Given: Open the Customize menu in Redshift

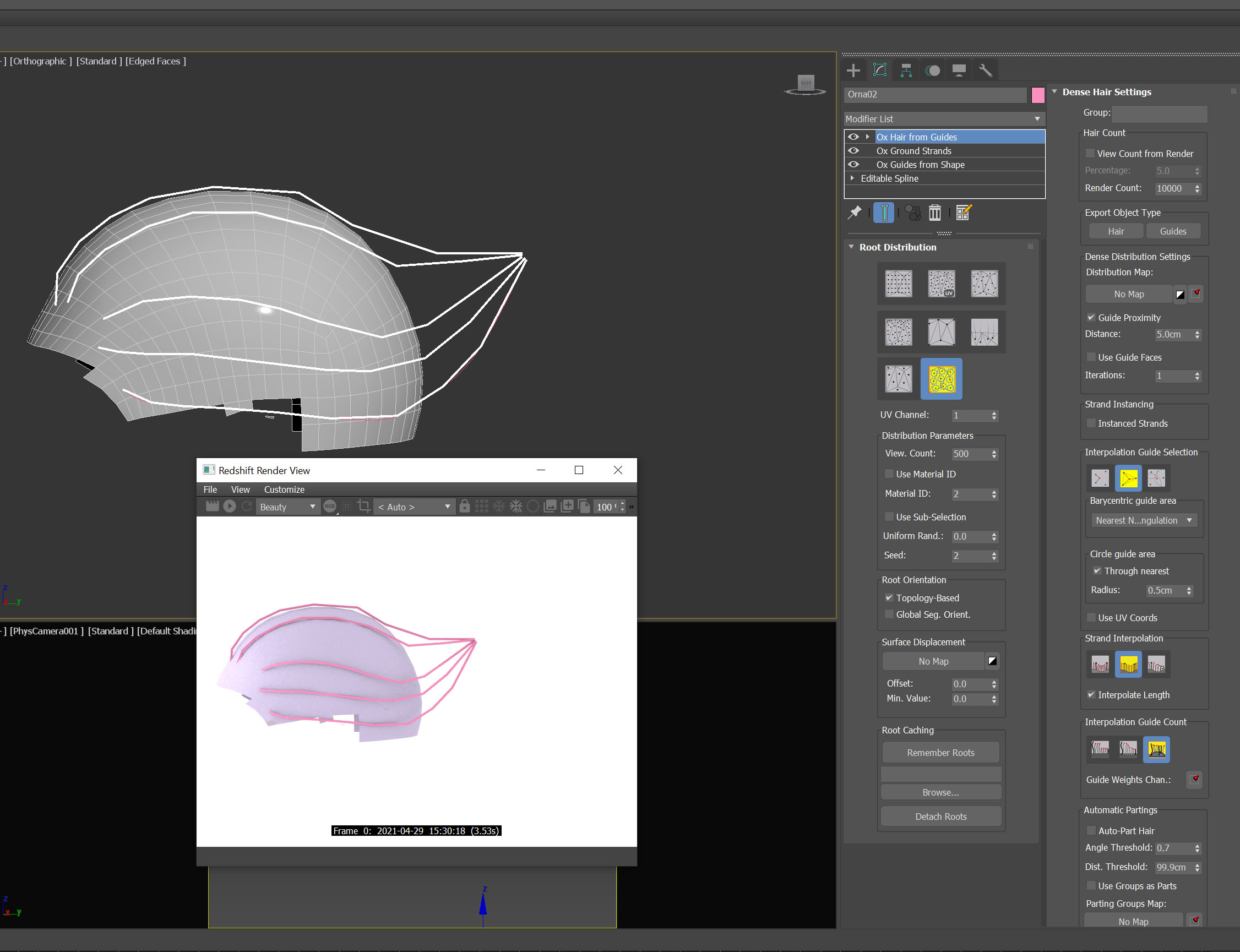Looking at the screenshot, I should coord(284,489).
